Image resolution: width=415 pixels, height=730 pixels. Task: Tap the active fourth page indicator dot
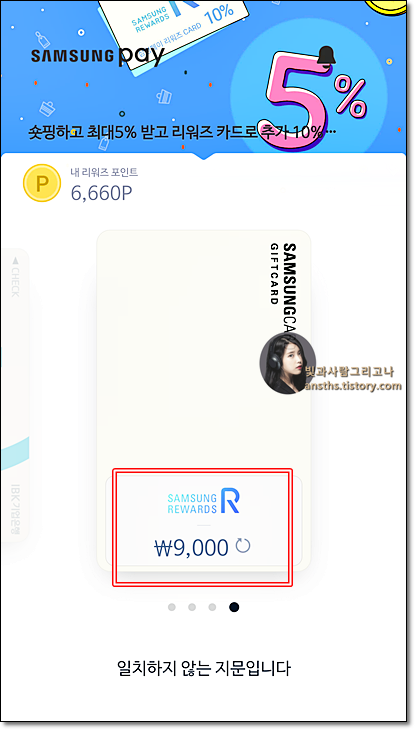click(234, 607)
